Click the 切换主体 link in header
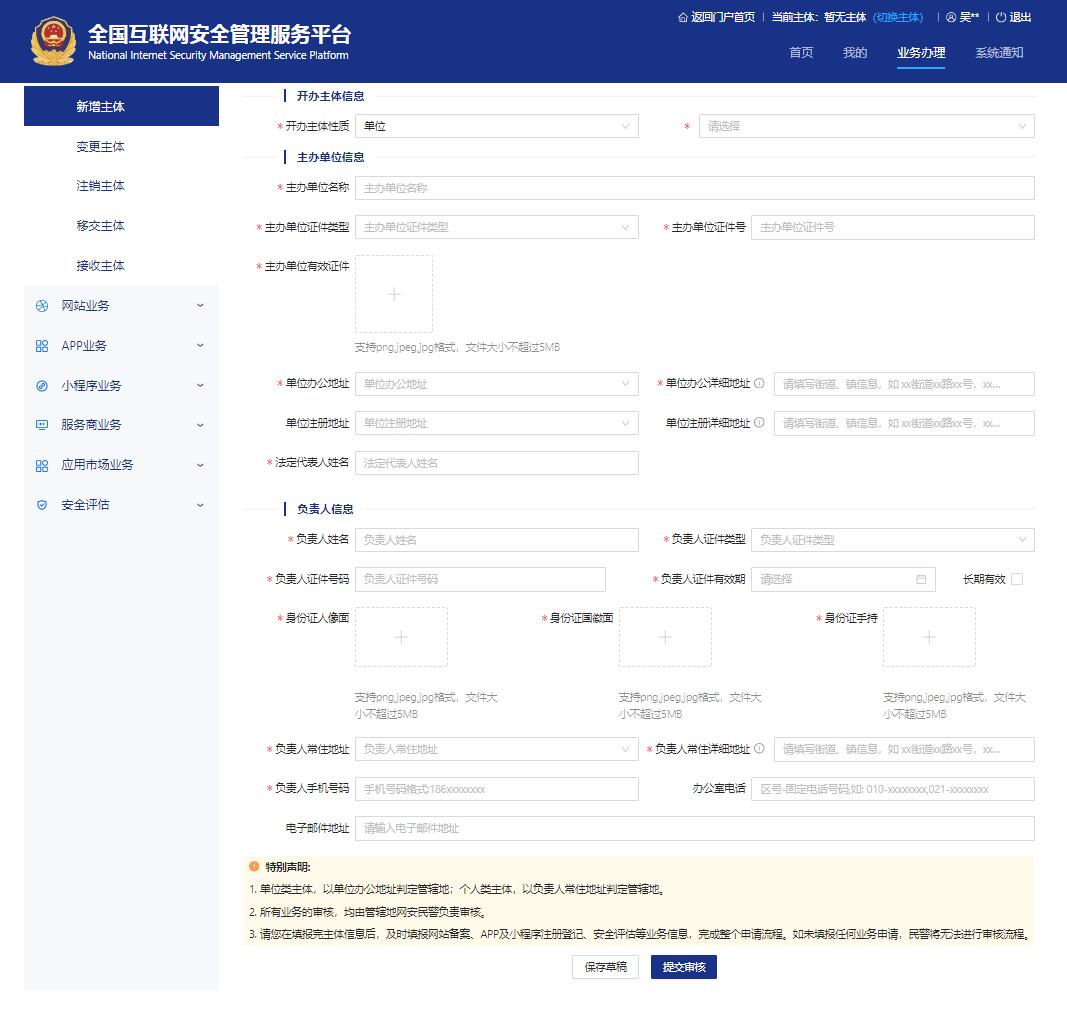This screenshot has width=1067, height=1012. click(x=897, y=17)
